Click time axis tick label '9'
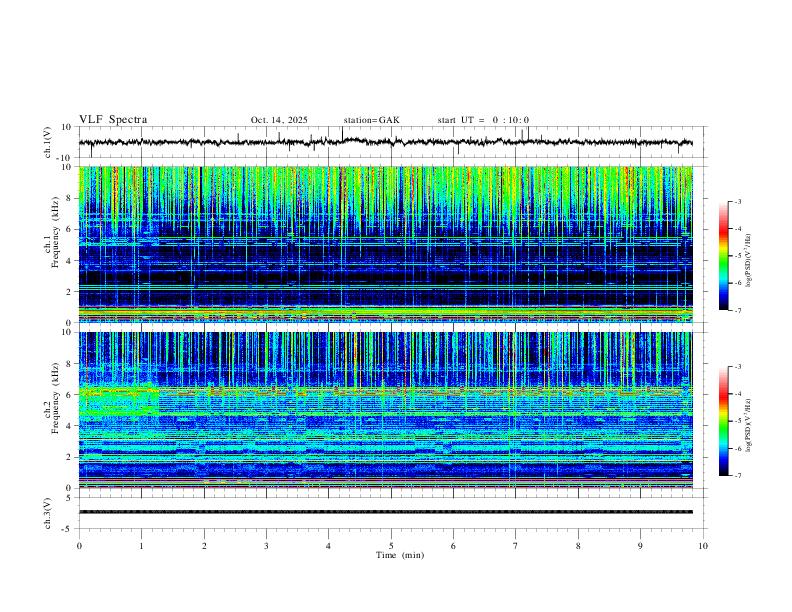 (640, 546)
